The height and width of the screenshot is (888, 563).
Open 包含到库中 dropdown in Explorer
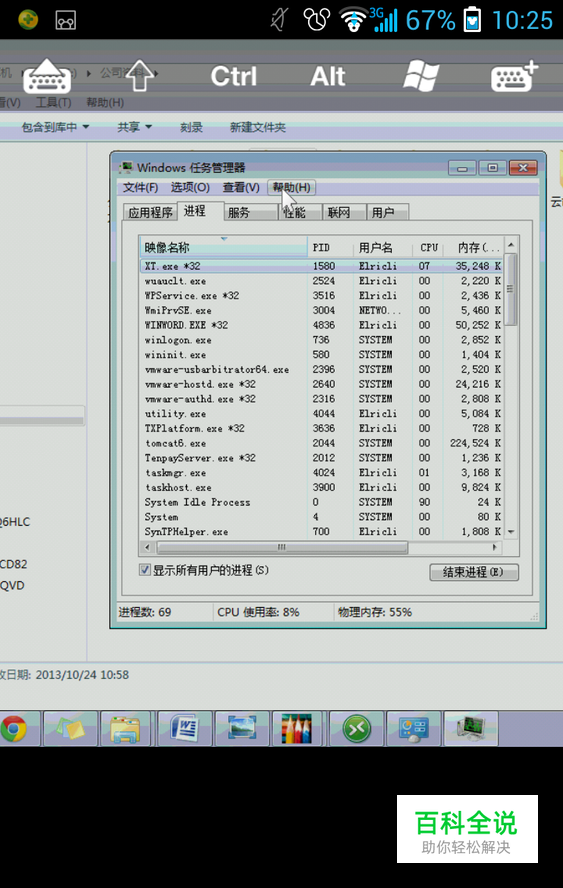click(56, 127)
